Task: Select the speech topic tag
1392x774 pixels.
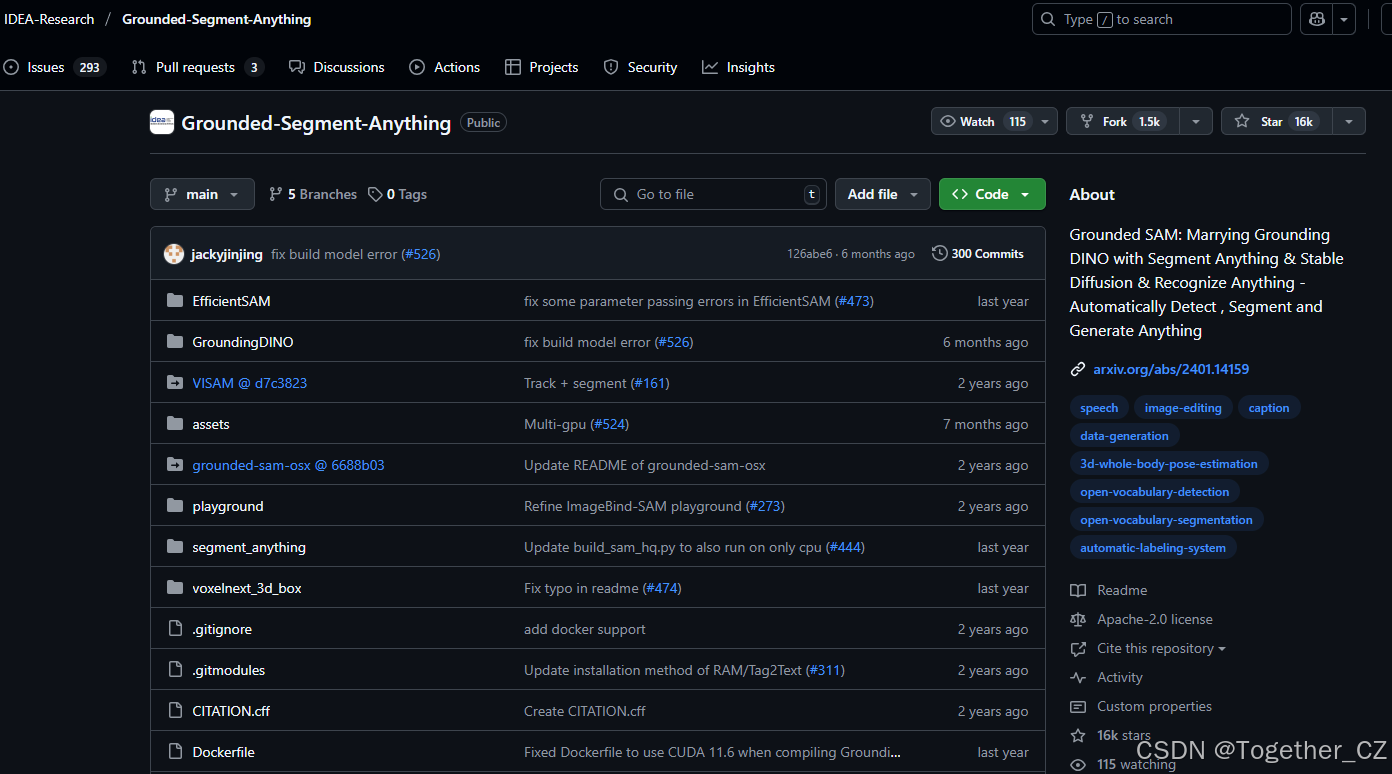Action: [x=1099, y=408]
